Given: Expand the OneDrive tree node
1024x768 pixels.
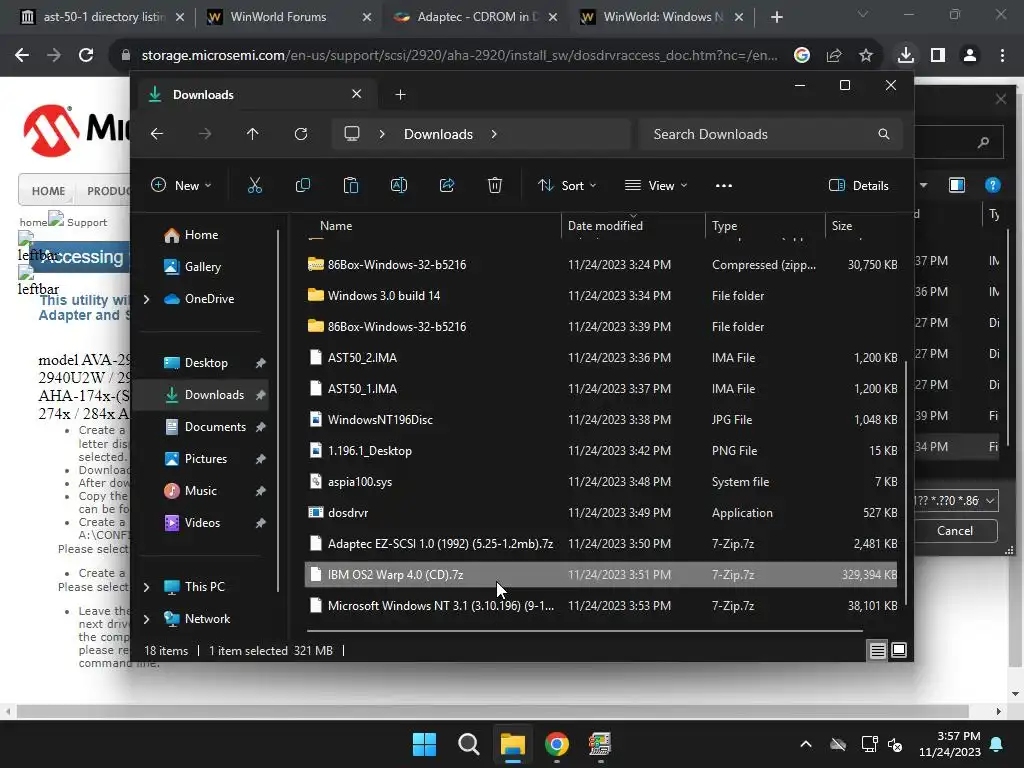Looking at the screenshot, I should [146, 299].
